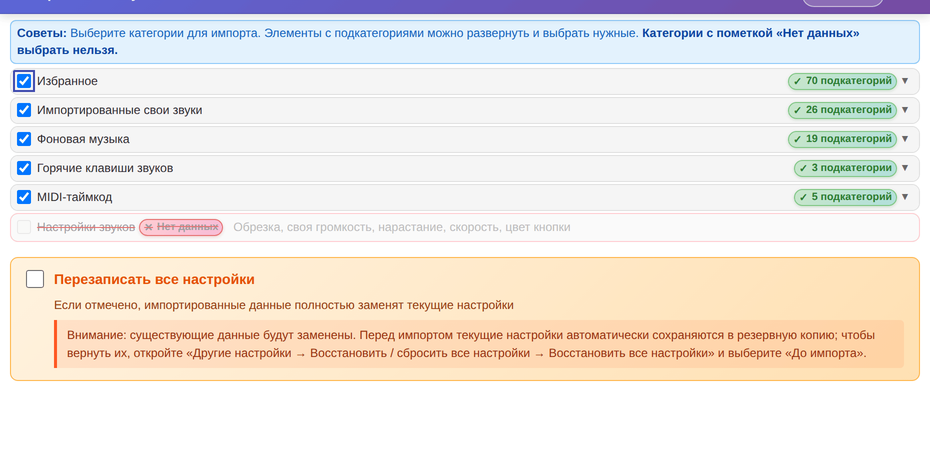The height and width of the screenshot is (449, 930).
Task: Toggle the Горячие клавиши звуков checkbox
Action: (24, 168)
